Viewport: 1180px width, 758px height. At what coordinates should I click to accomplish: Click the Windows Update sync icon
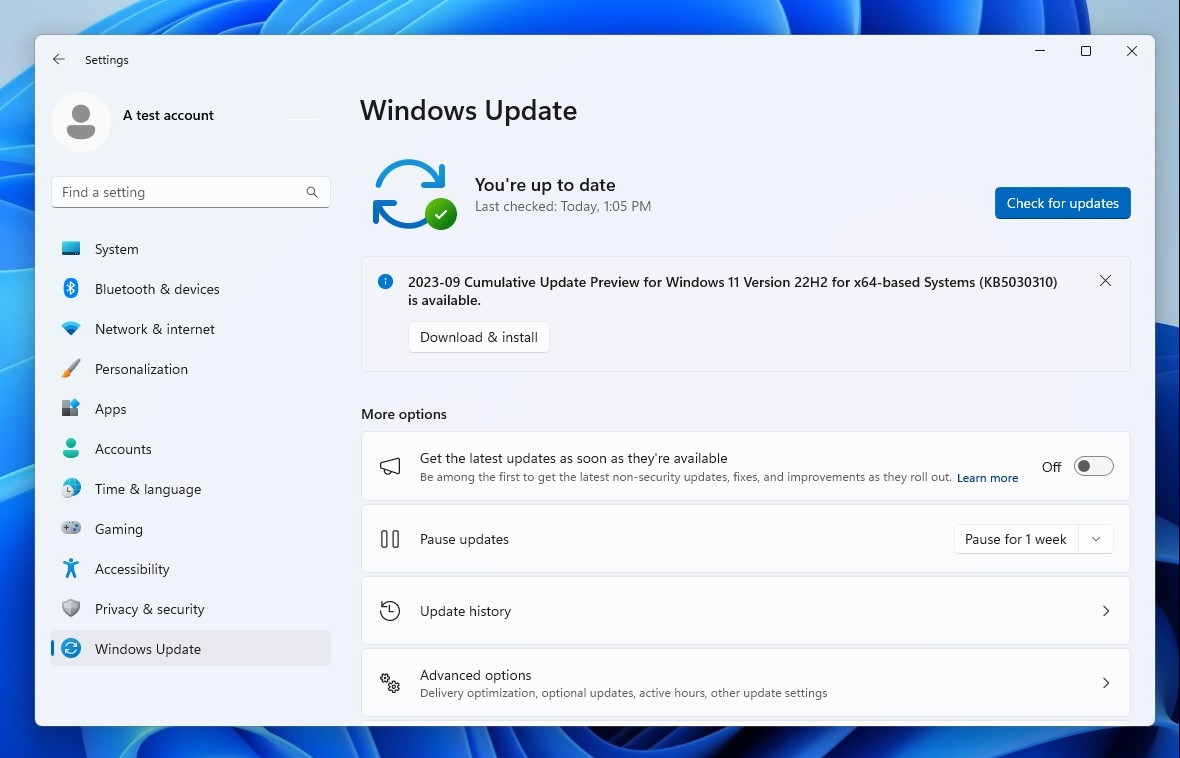71,648
